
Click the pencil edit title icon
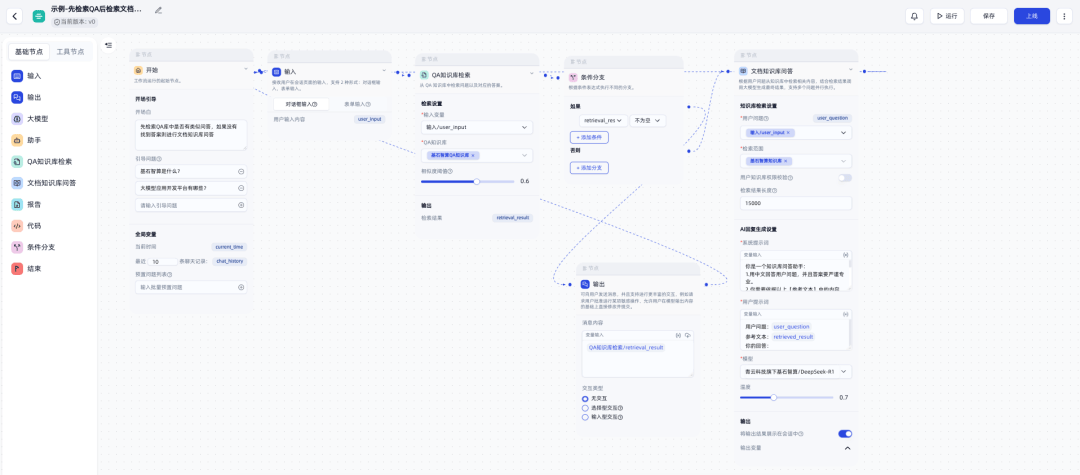[x=158, y=10]
